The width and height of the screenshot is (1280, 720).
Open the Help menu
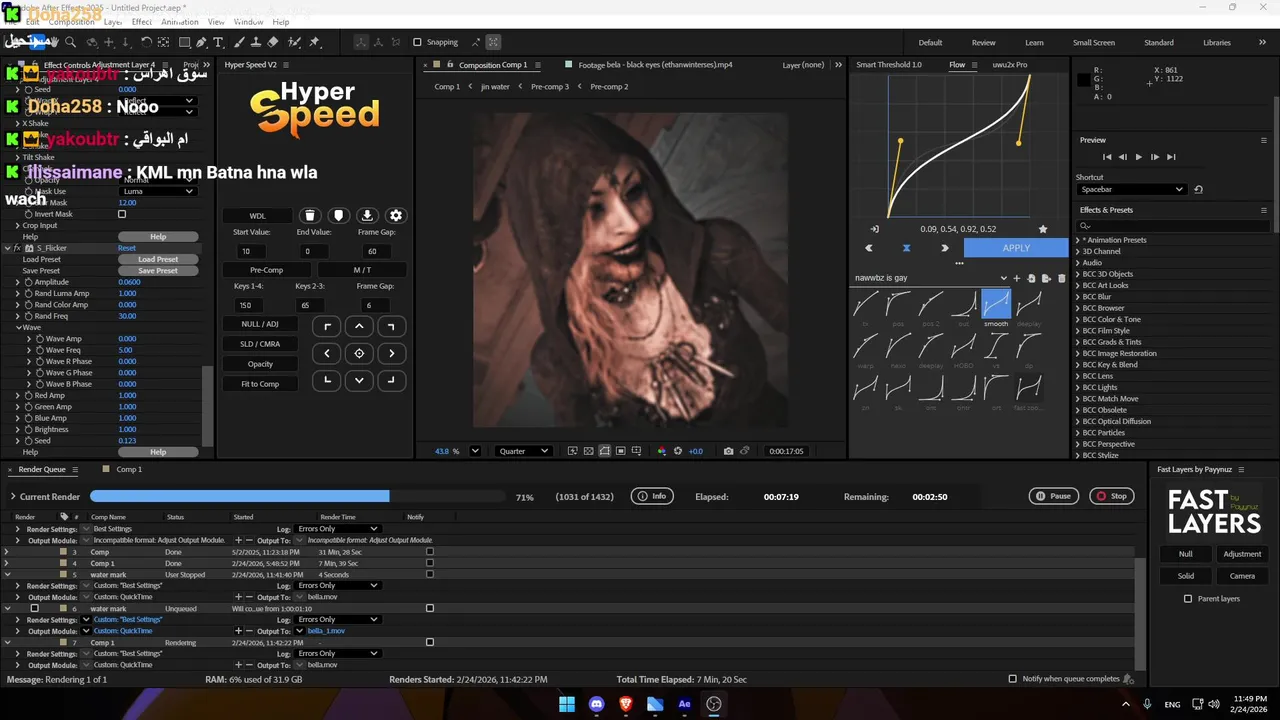pos(281,22)
